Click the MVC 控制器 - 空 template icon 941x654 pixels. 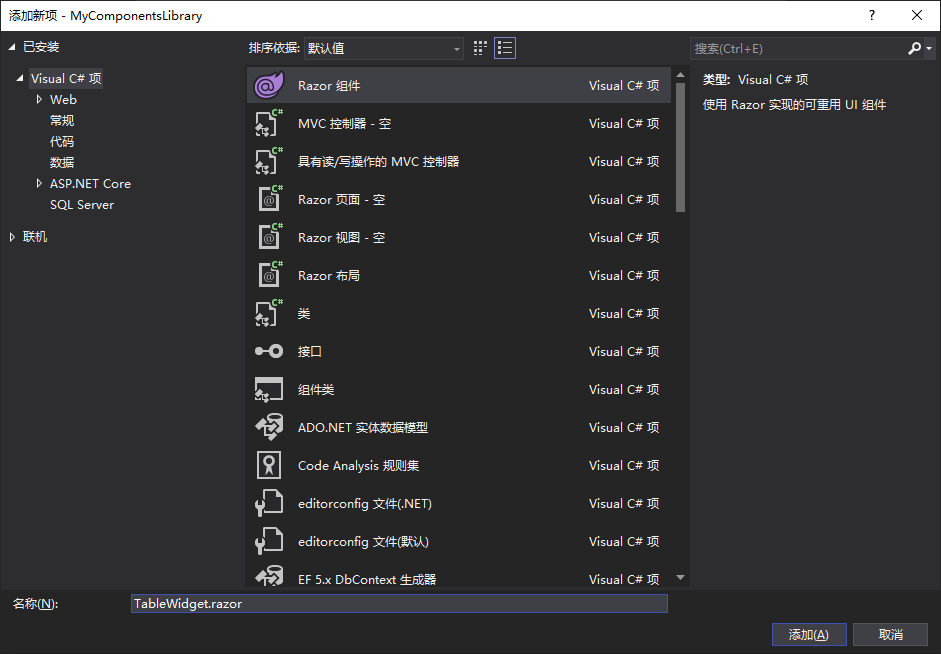pos(269,123)
